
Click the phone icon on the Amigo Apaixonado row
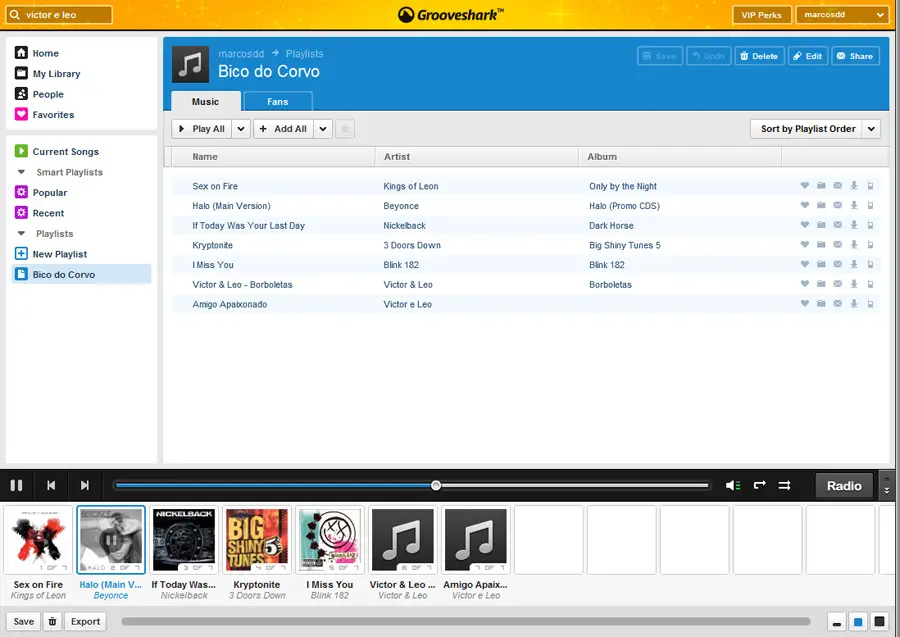(871, 304)
